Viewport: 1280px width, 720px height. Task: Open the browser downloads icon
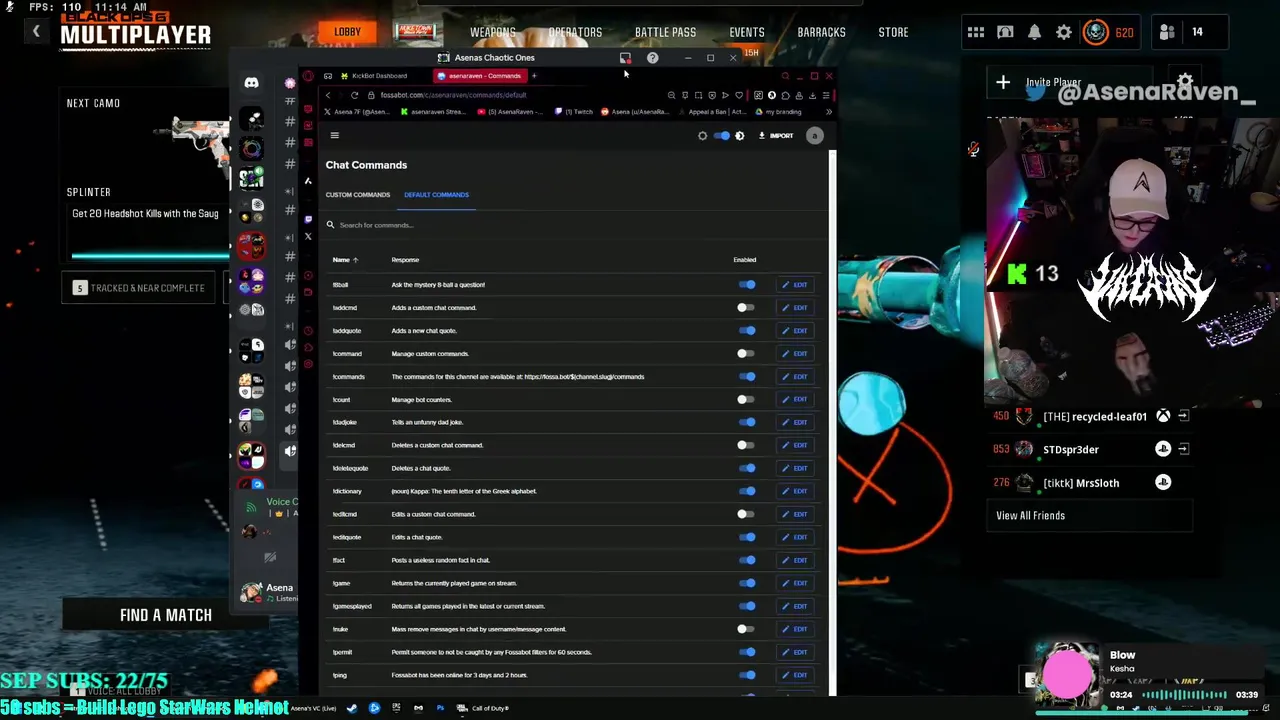click(812, 95)
